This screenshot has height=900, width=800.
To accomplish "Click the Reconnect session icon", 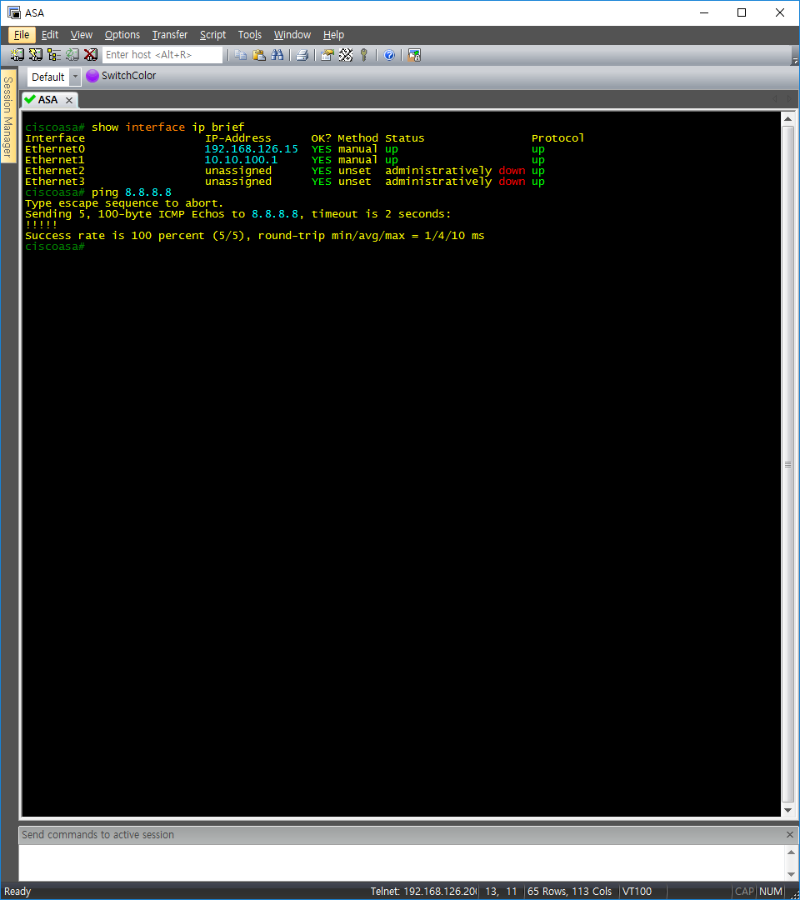I will (72, 55).
